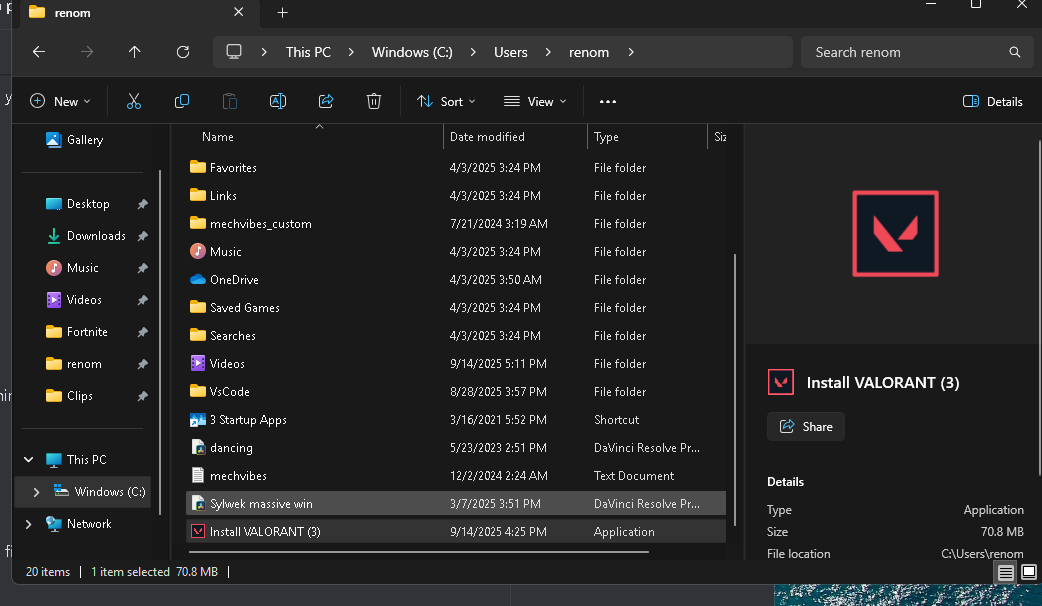Viewport: 1042px width, 606px height.
Task: Select the OneDrive cloud folder
Action: point(456,280)
